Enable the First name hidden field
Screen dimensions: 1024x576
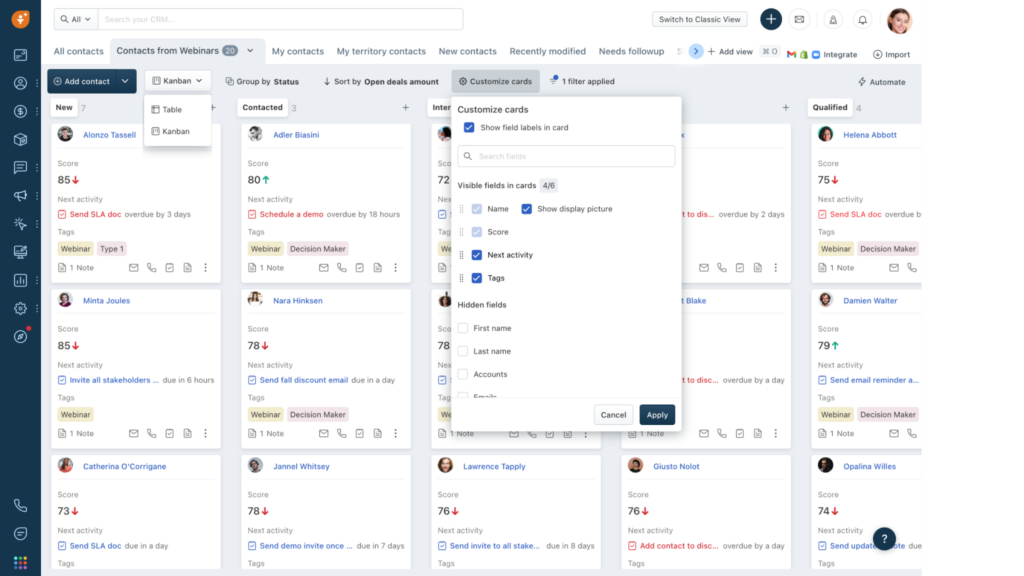[x=463, y=328]
